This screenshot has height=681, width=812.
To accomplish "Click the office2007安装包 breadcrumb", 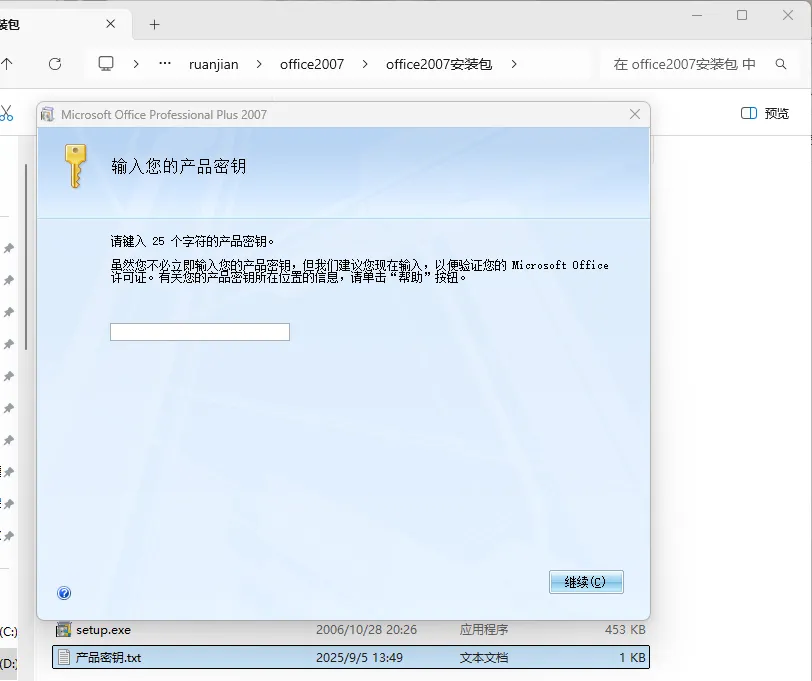I will coord(439,64).
